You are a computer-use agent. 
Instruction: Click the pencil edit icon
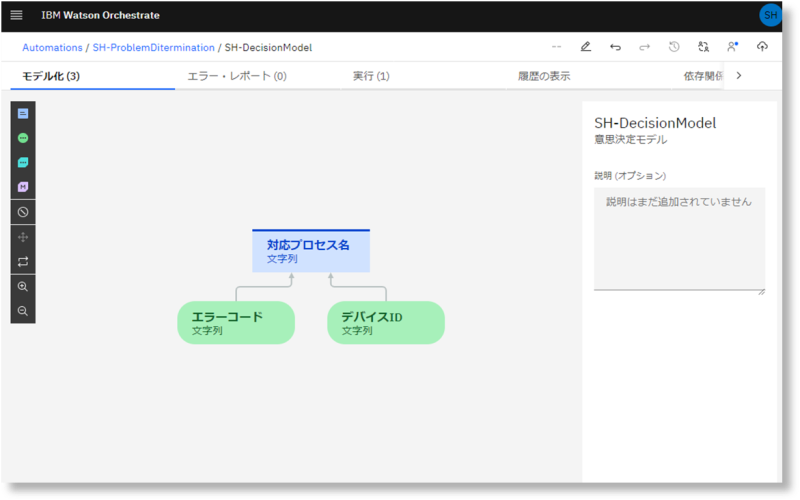tap(586, 47)
